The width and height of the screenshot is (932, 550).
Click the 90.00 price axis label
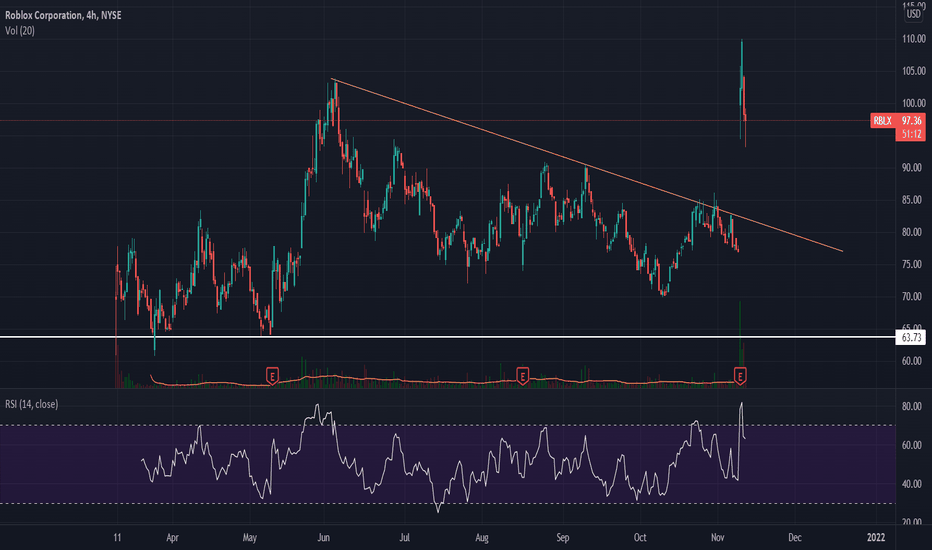point(914,168)
